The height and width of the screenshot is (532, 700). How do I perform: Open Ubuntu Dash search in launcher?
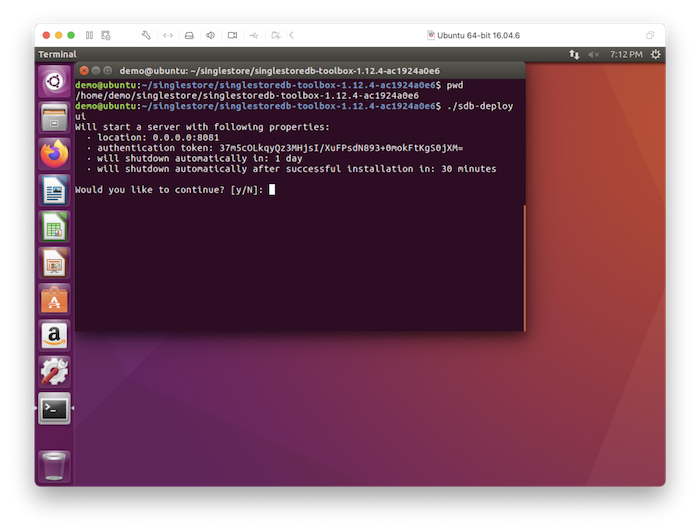pyautogui.click(x=54, y=82)
